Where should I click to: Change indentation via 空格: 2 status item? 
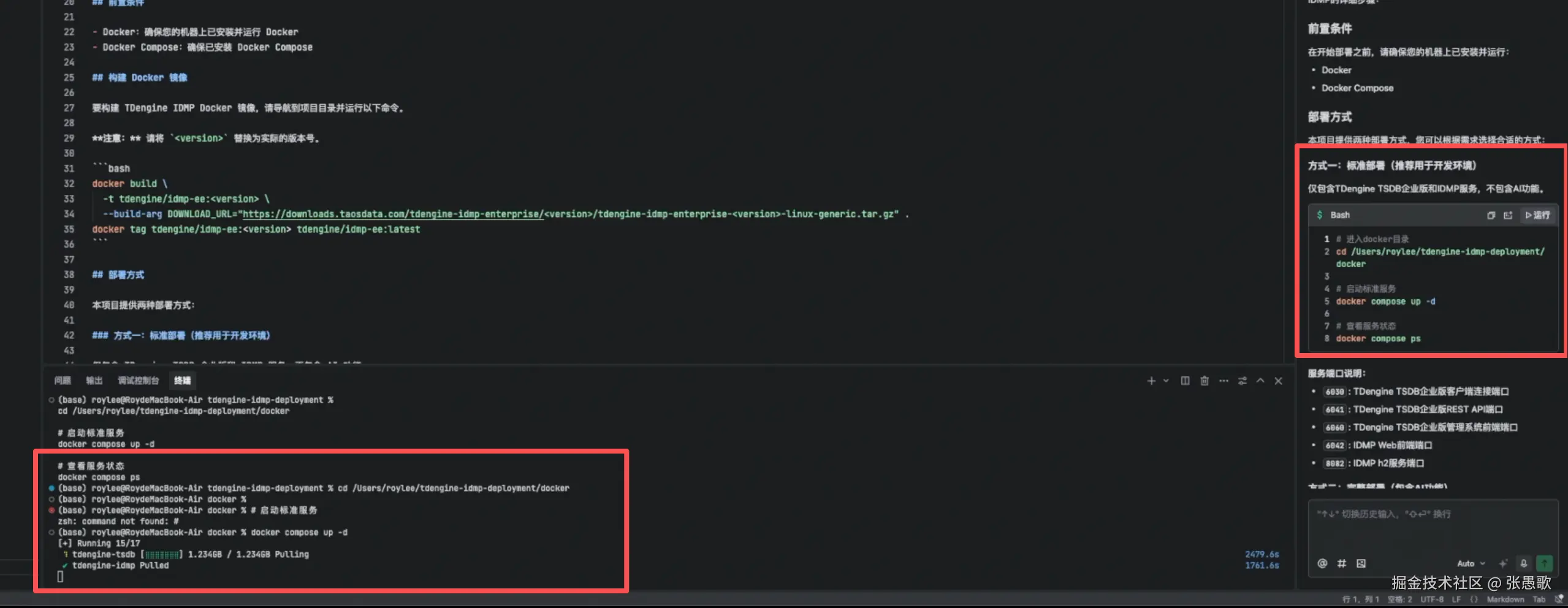[x=1399, y=599]
